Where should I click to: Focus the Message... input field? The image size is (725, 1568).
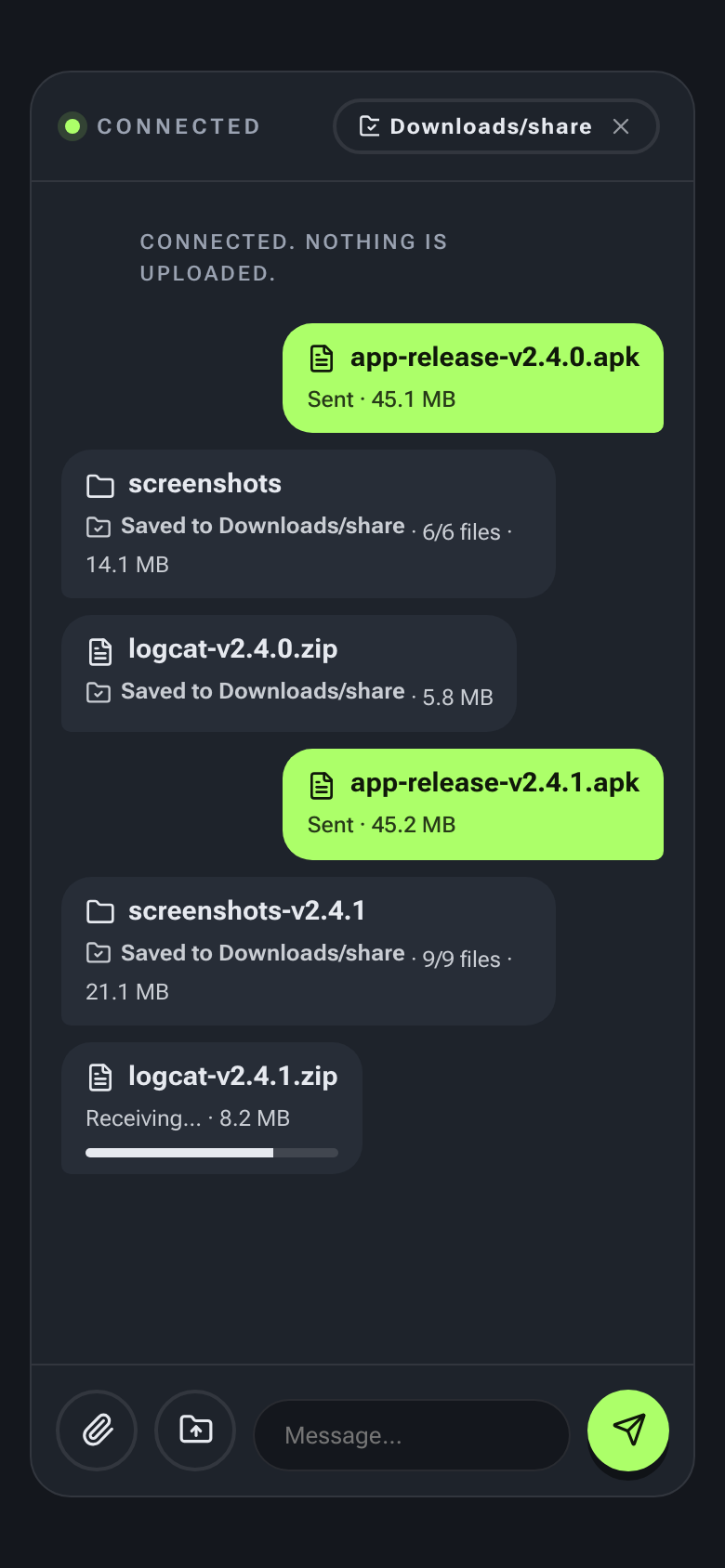coord(412,1435)
